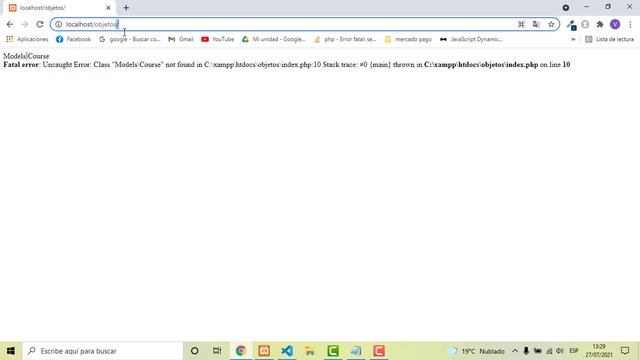Select the localhost/objetos/ tab

point(60,8)
